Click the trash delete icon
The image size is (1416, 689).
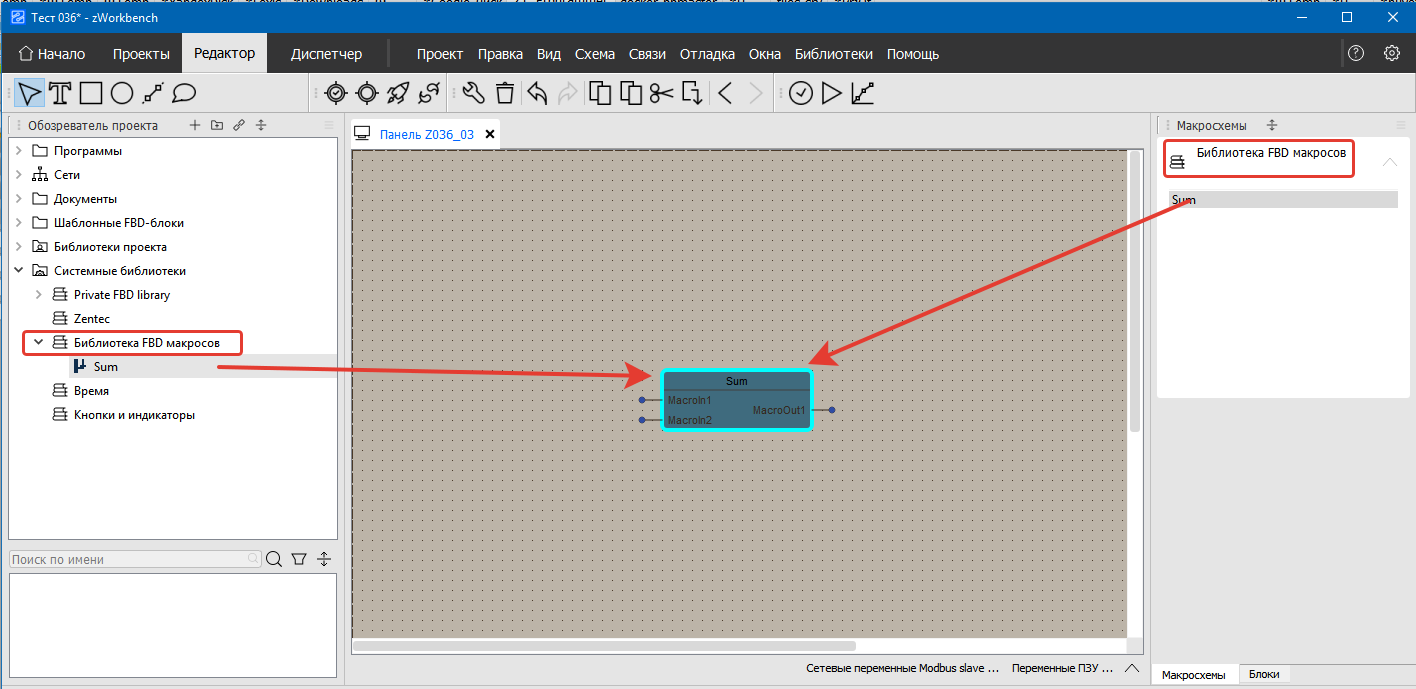point(505,94)
